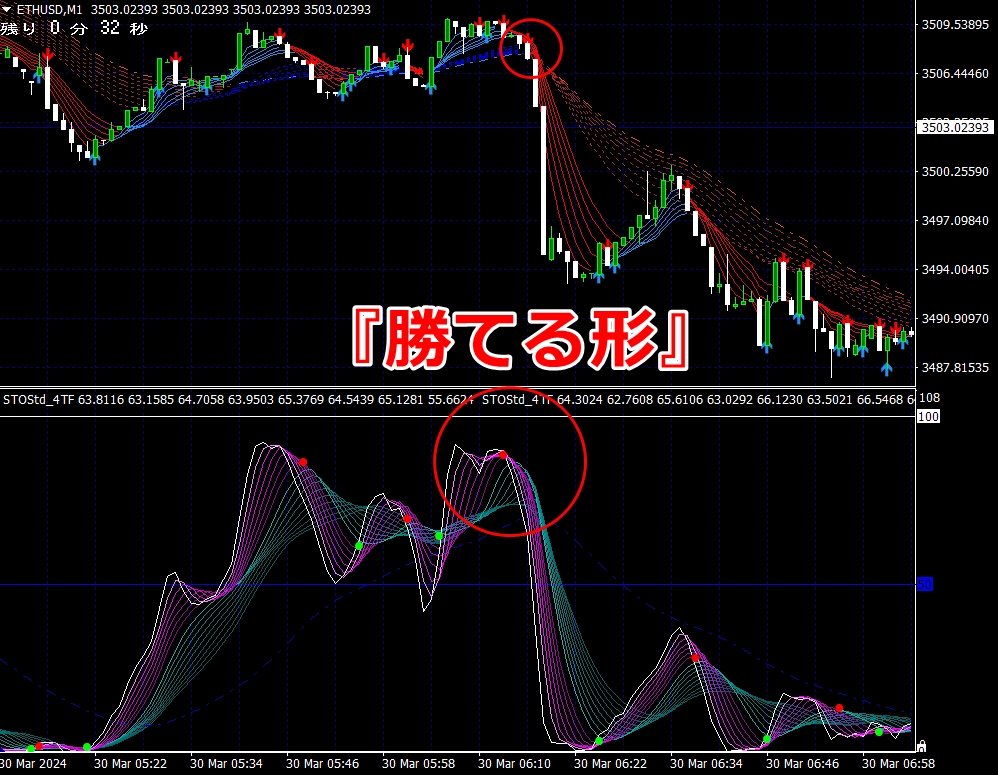
Task: Select green stochastic dot just before 05:22
Action: (x=87, y=747)
